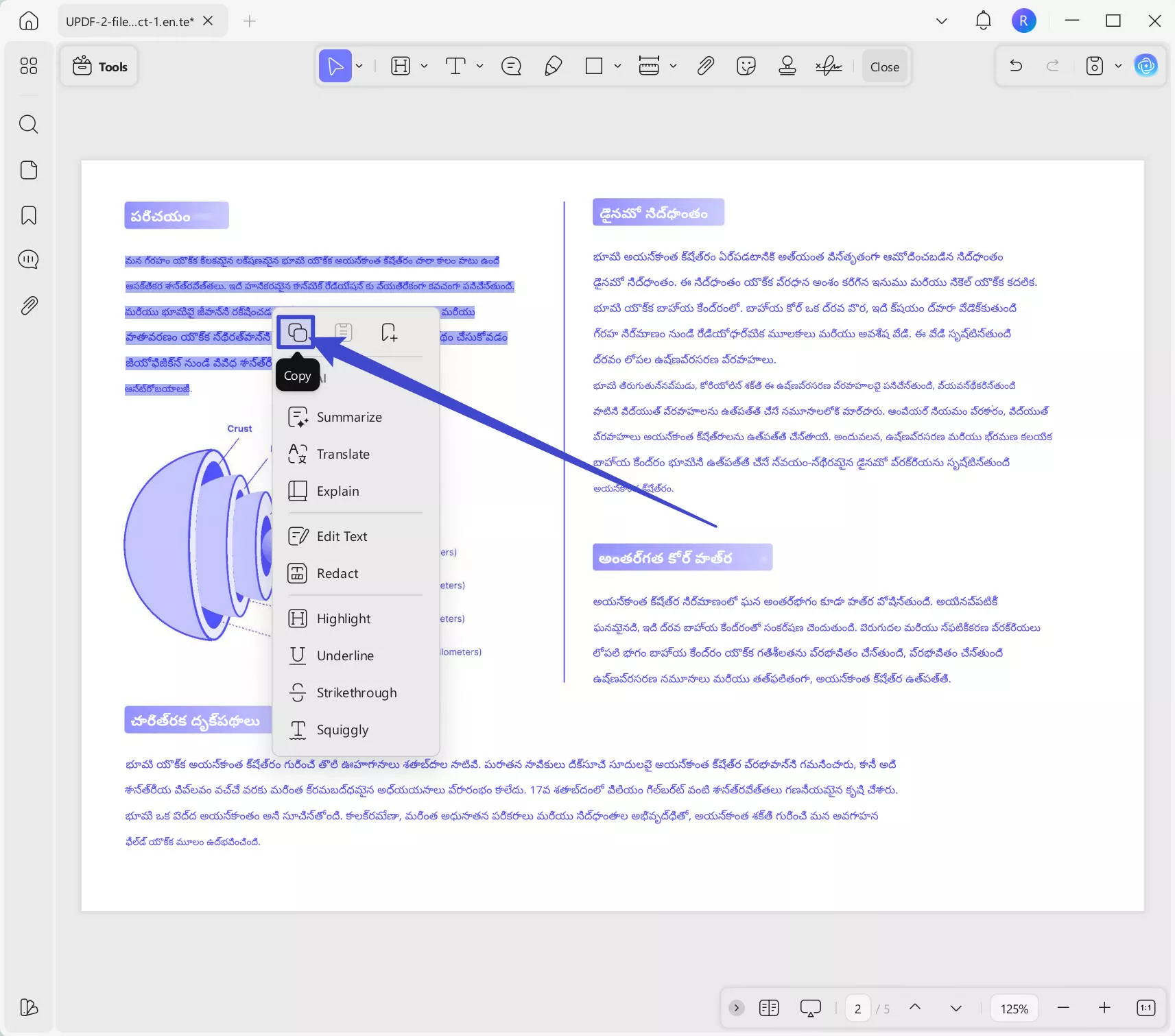The width and height of the screenshot is (1175, 1036).
Task: Open the Bookmarks panel
Action: point(29,216)
